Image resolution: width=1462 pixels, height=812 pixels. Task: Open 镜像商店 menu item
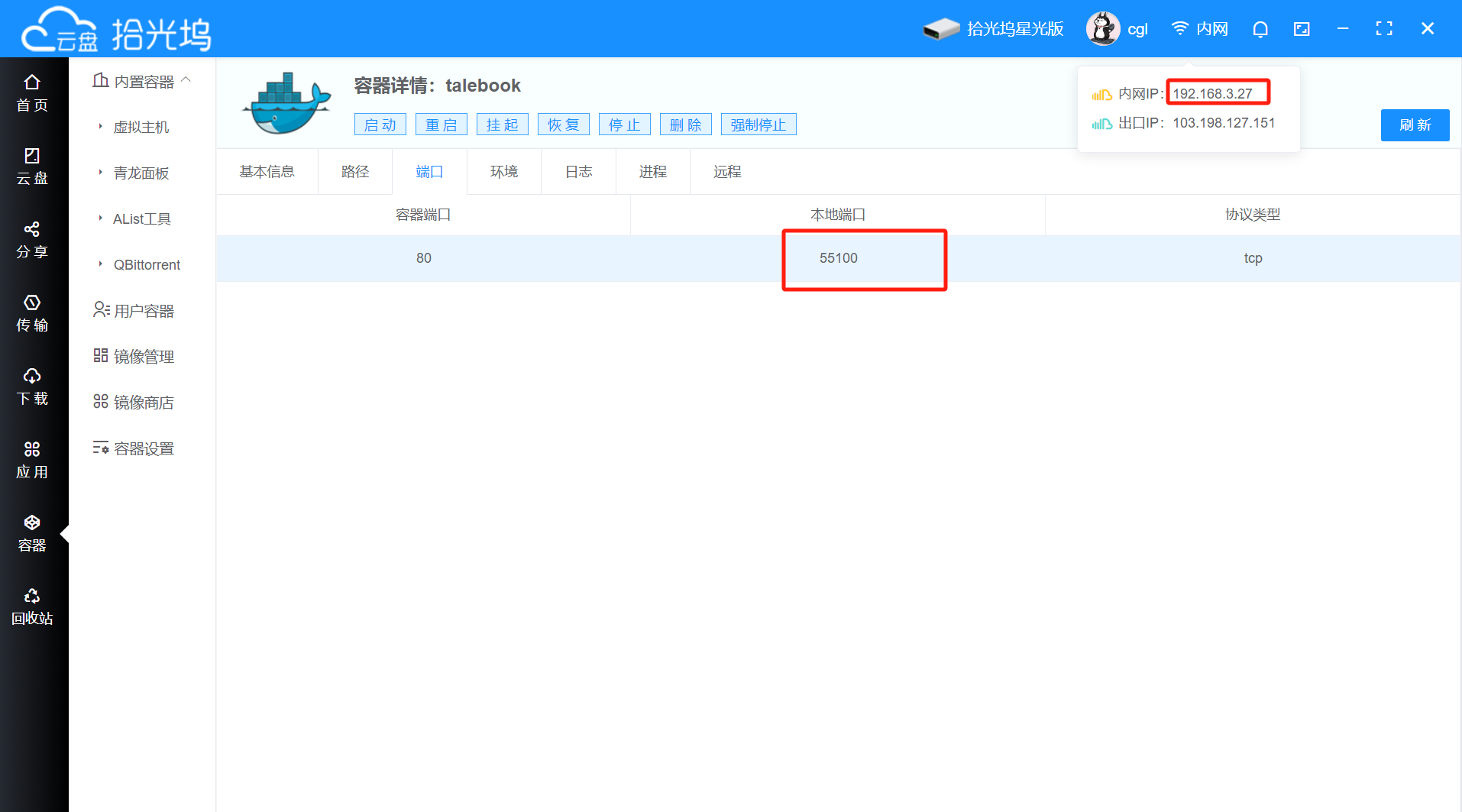coord(134,403)
